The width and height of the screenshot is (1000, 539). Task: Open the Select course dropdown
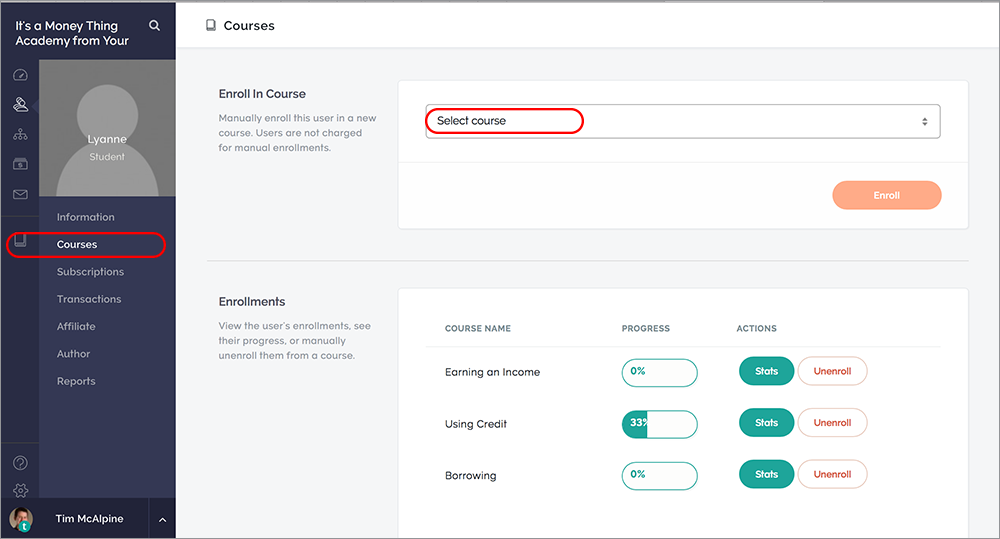[x=682, y=121]
